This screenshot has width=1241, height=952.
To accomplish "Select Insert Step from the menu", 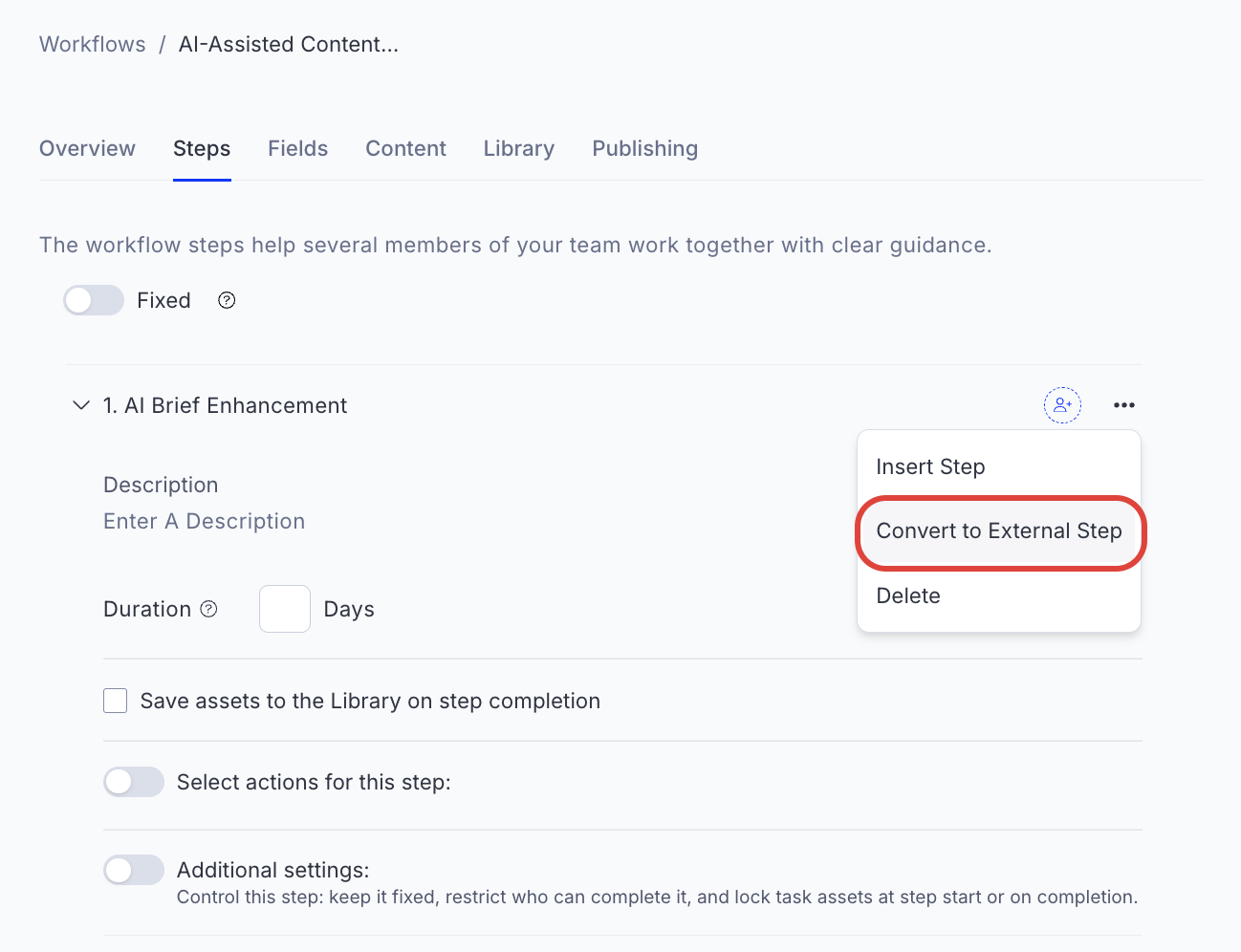I will 929,466.
